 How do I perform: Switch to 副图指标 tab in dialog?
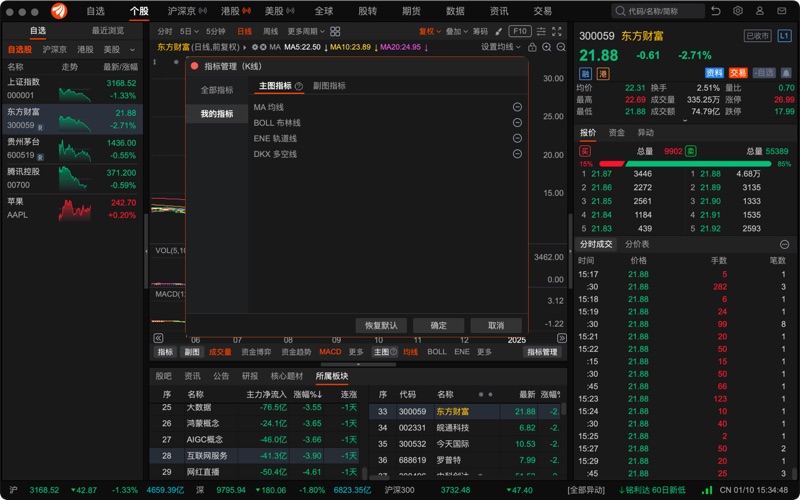point(329,86)
